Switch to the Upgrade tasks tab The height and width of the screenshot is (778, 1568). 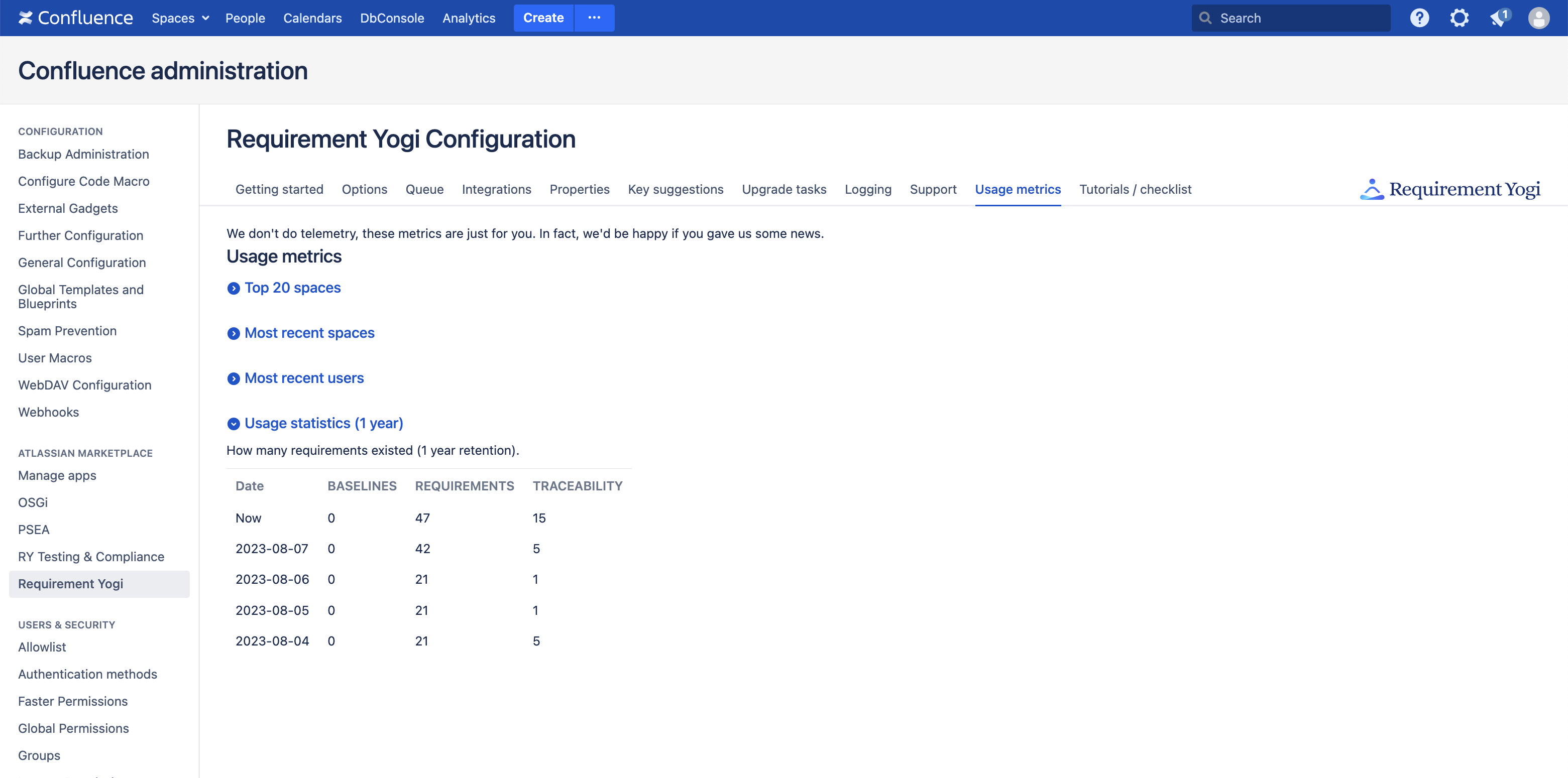(x=783, y=189)
